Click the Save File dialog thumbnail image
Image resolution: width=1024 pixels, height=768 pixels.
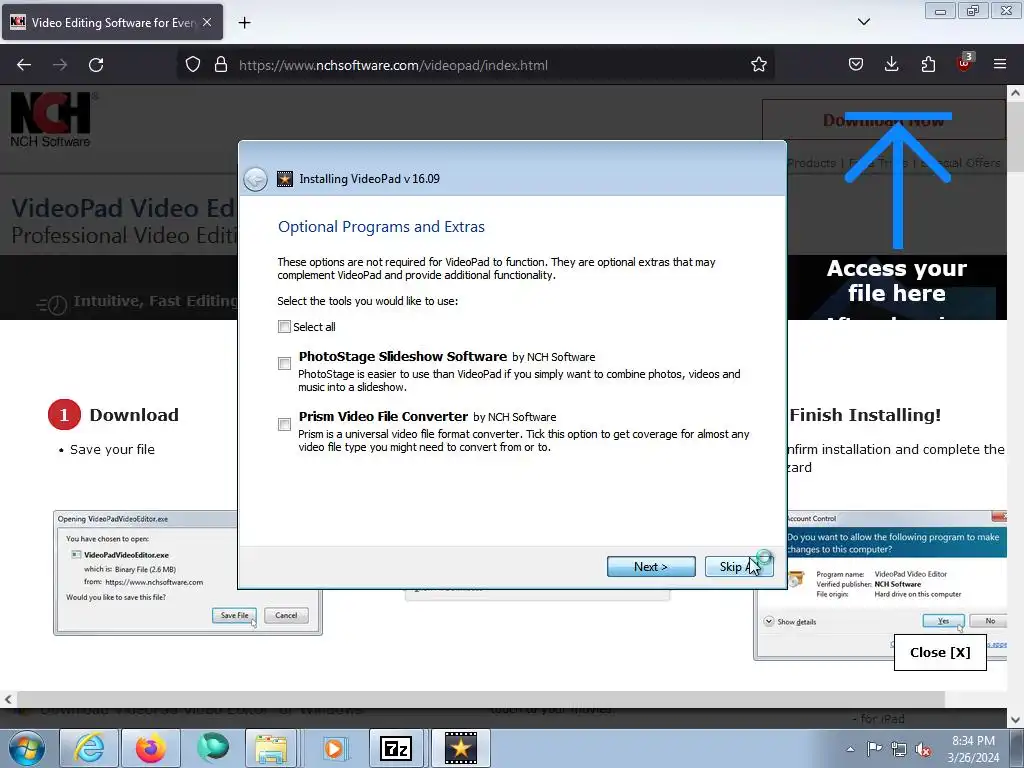pyautogui.click(x=187, y=573)
